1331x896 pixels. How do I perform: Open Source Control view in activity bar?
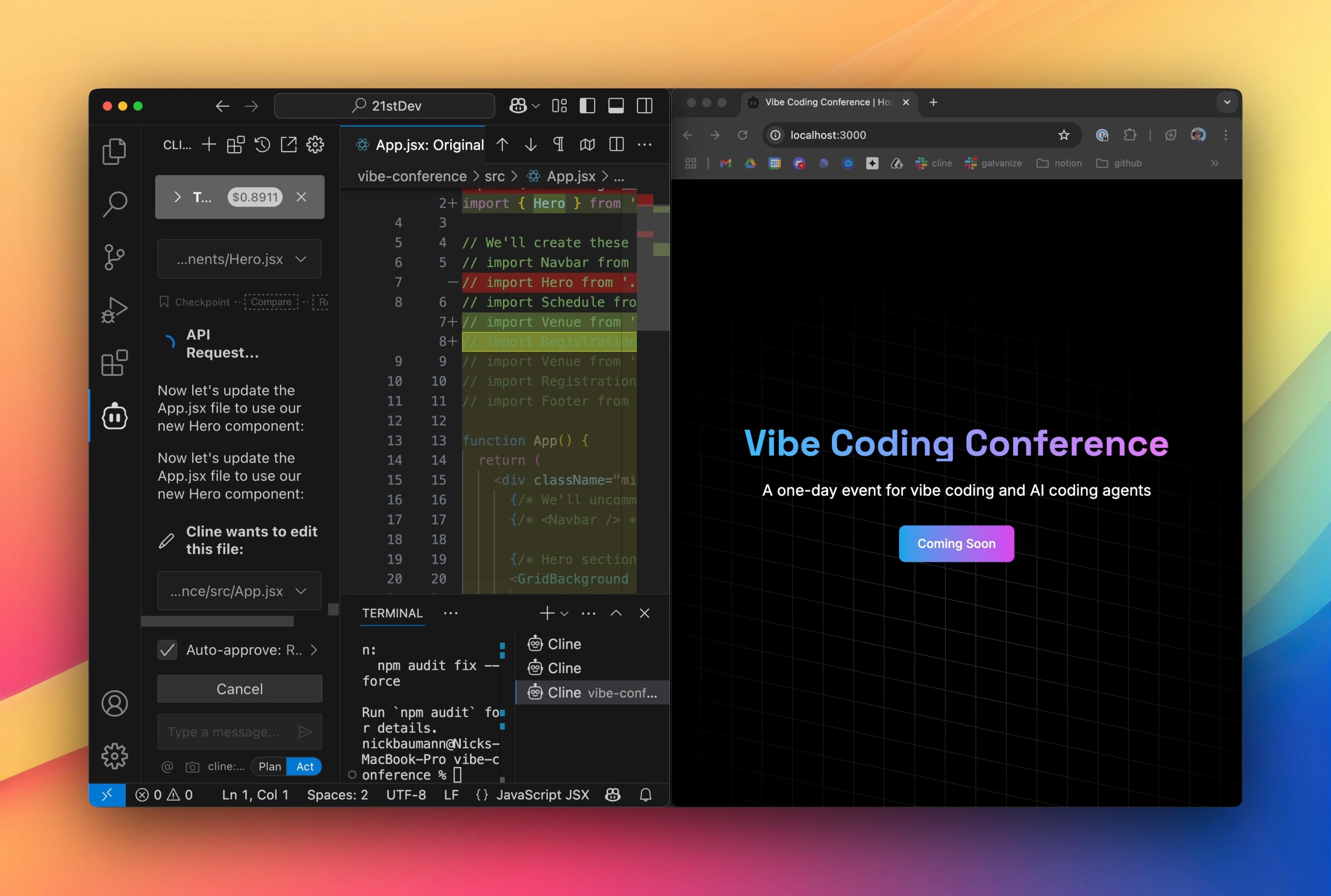pos(114,257)
